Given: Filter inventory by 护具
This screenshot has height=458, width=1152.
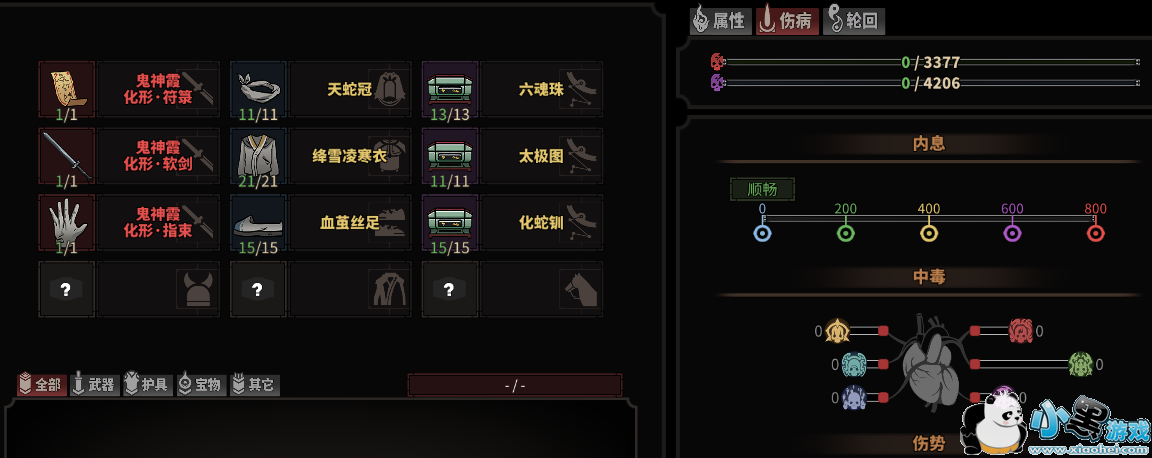Looking at the screenshot, I should [x=148, y=384].
